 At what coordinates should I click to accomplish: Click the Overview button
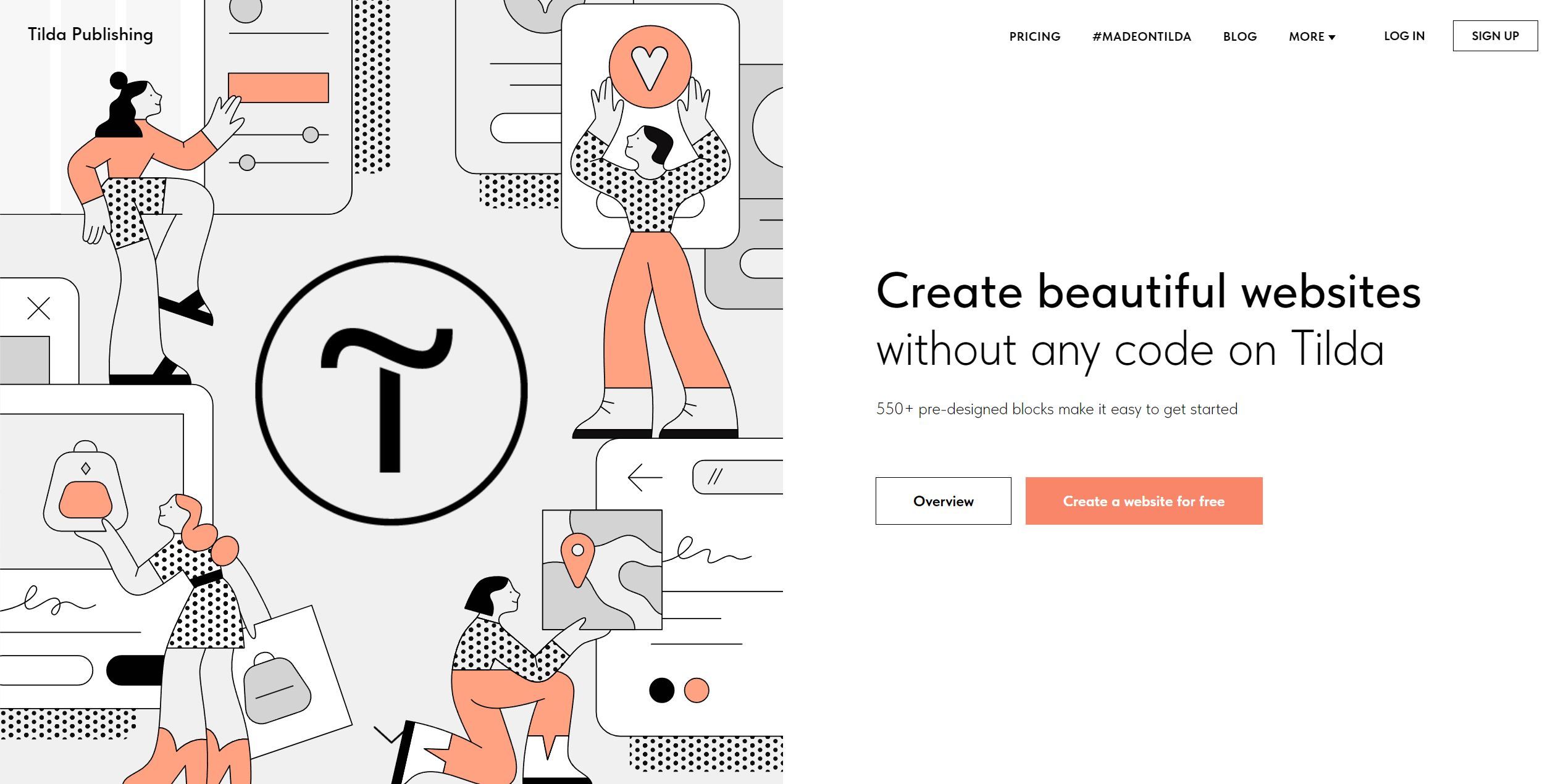click(944, 501)
